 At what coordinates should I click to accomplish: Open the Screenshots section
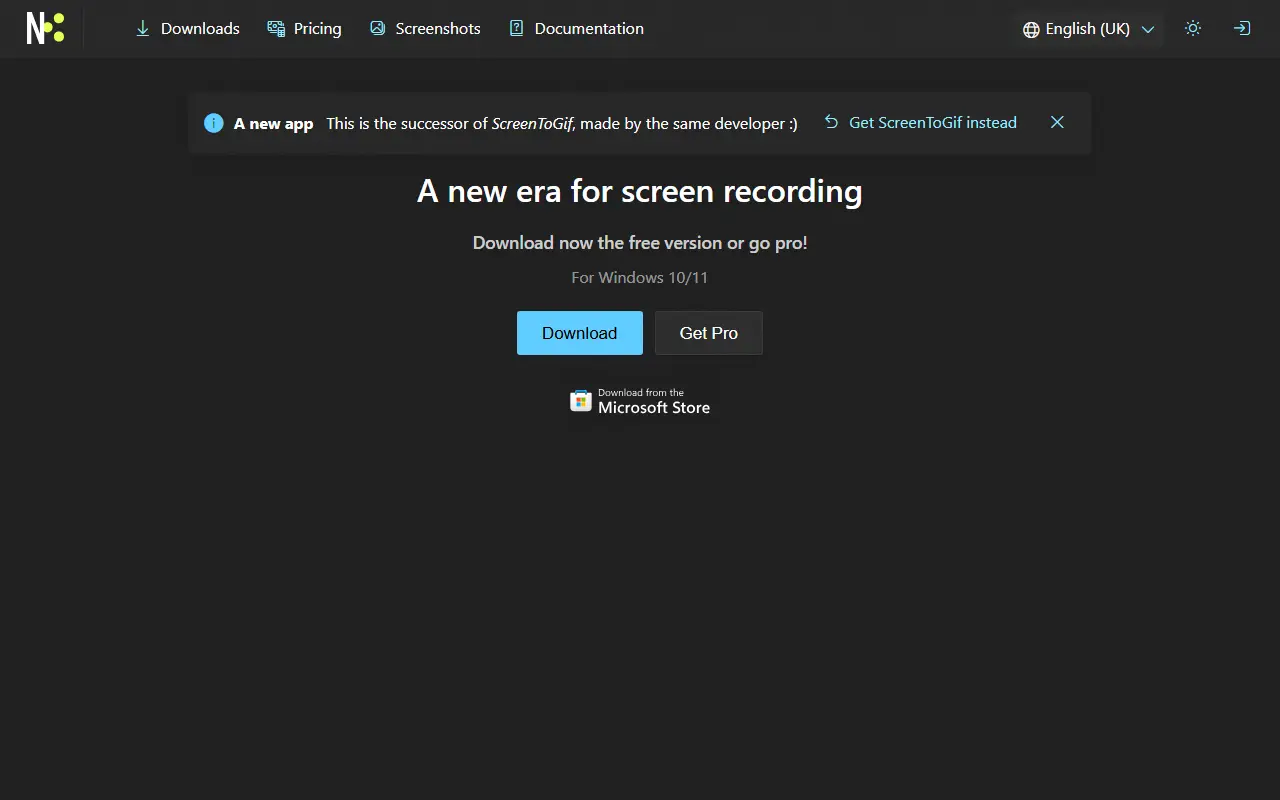[425, 29]
